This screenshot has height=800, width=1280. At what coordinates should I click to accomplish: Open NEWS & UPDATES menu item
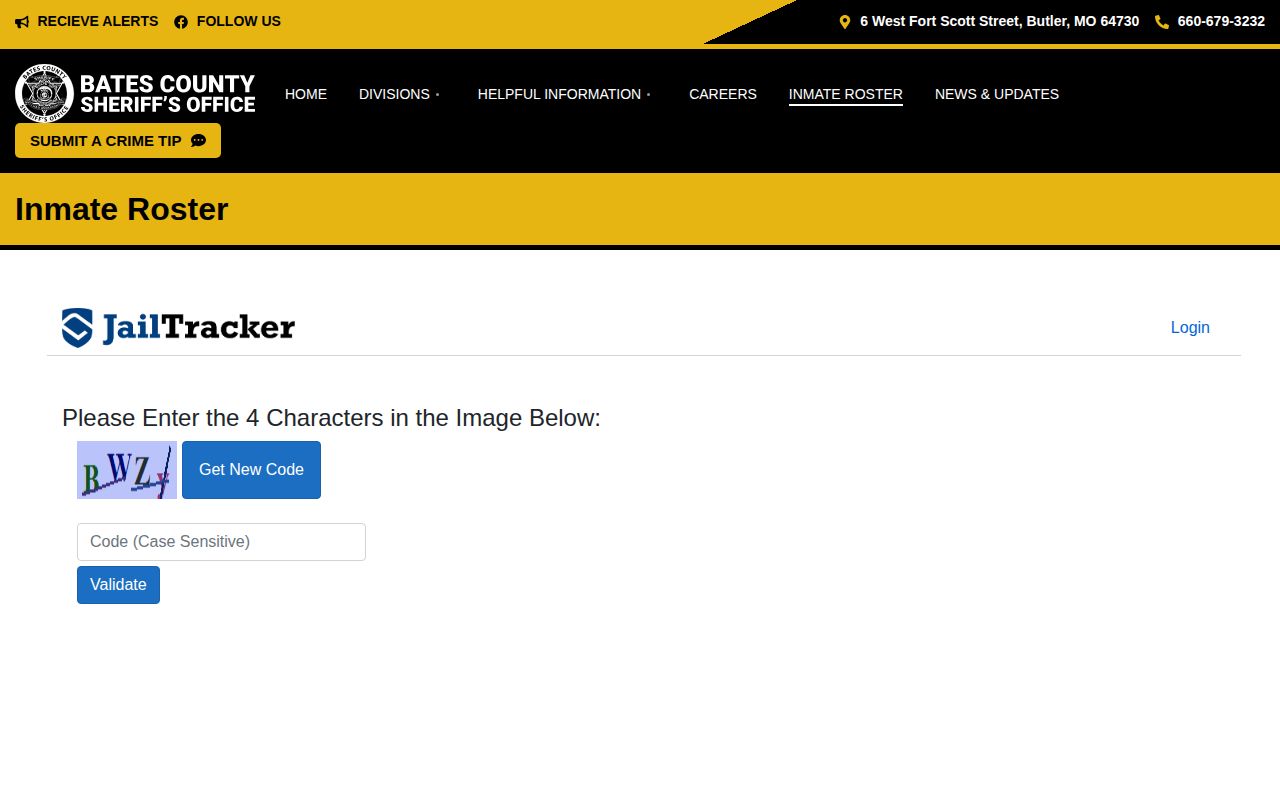pos(997,94)
